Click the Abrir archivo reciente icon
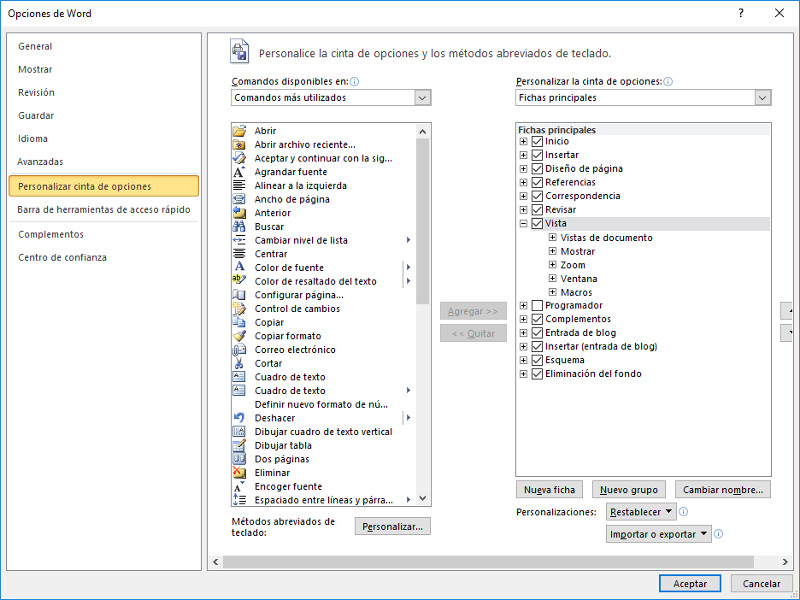This screenshot has height=600, width=800. coord(239,144)
